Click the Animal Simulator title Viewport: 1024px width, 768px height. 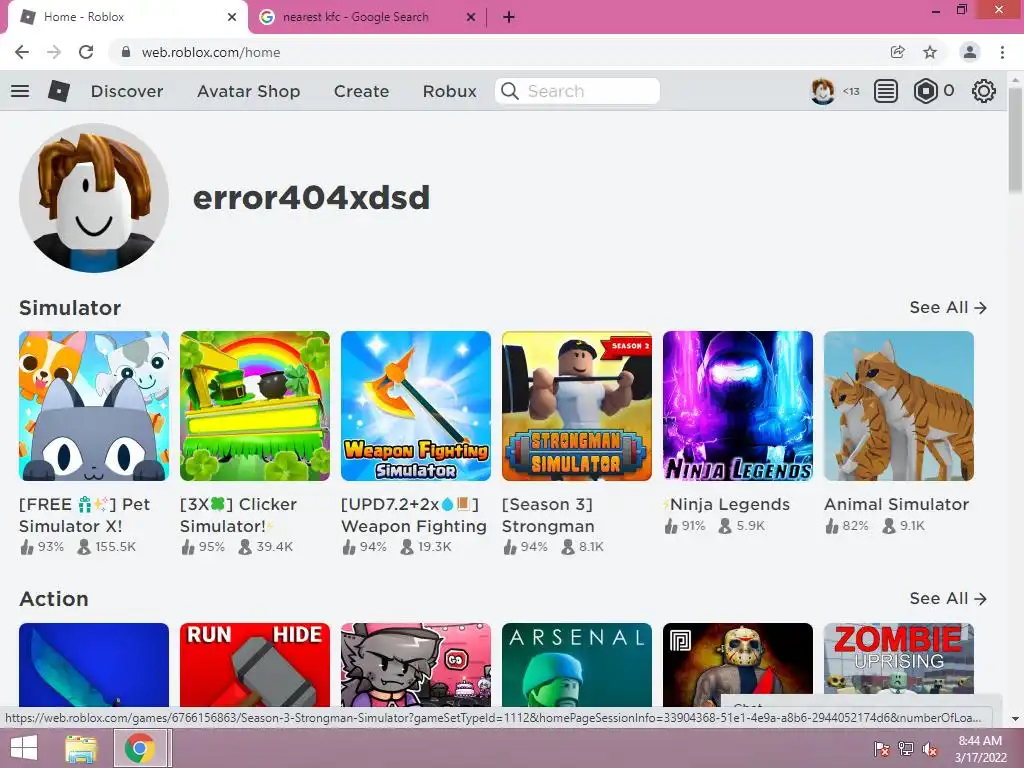click(x=897, y=504)
